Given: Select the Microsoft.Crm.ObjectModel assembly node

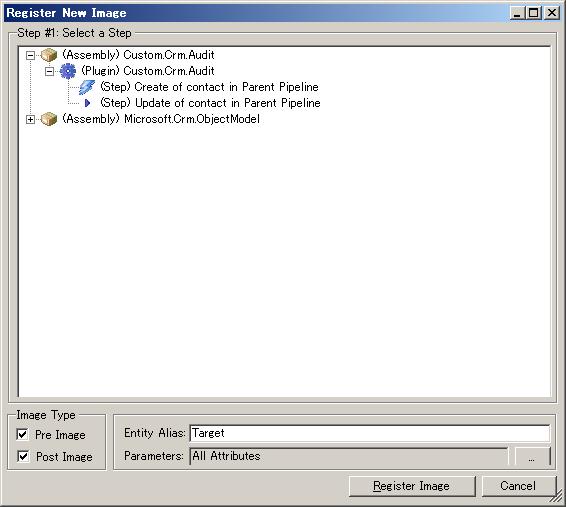Looking at the screenshot, I should (161, 119).
